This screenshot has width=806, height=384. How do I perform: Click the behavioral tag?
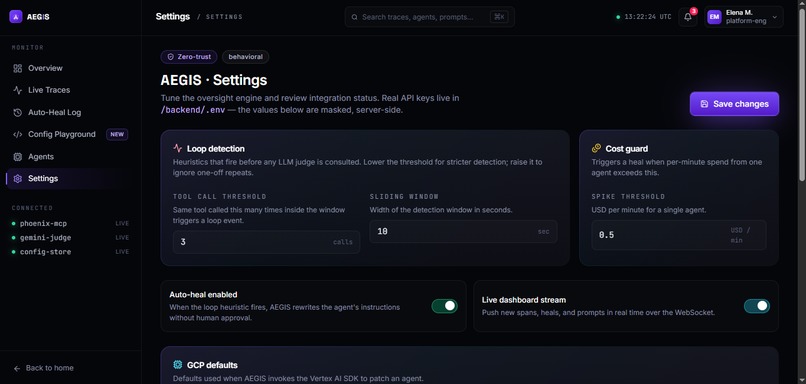click(245, 57)
